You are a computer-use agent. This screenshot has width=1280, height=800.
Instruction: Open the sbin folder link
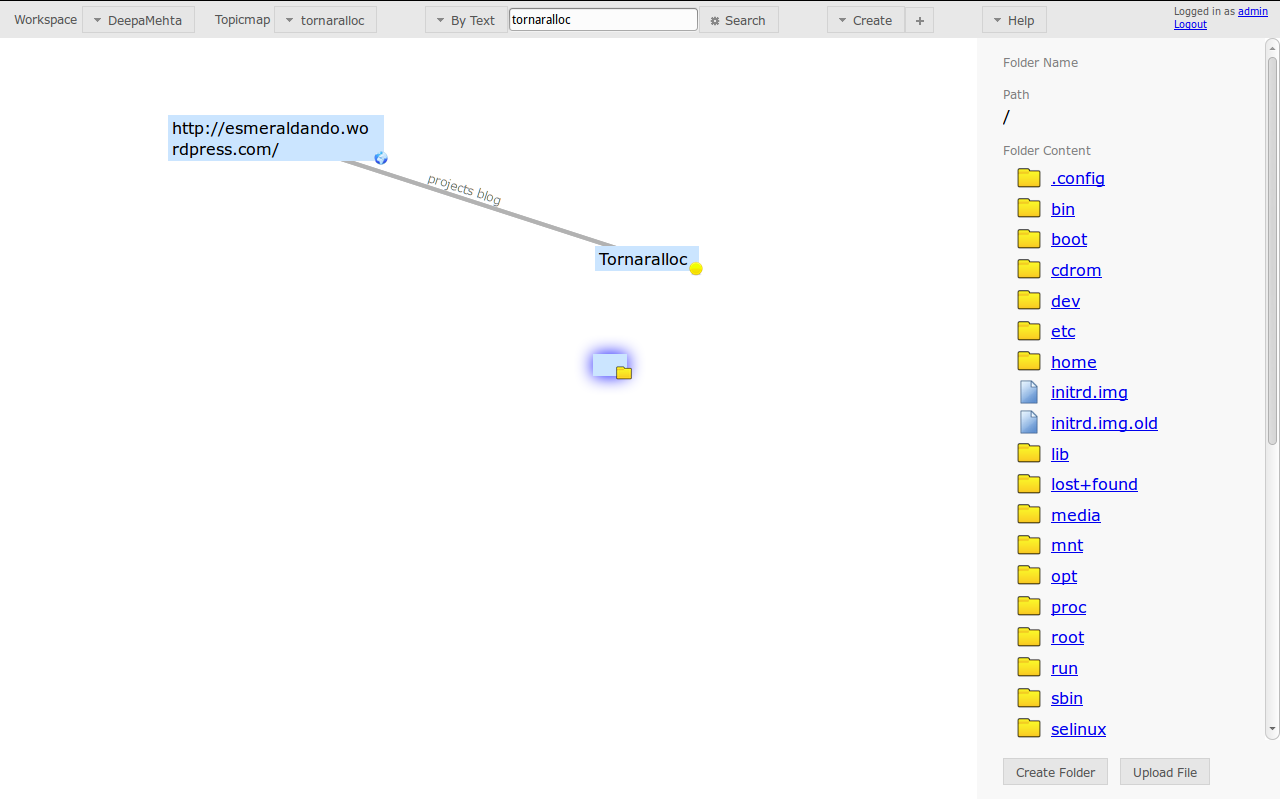(1067, 698)
